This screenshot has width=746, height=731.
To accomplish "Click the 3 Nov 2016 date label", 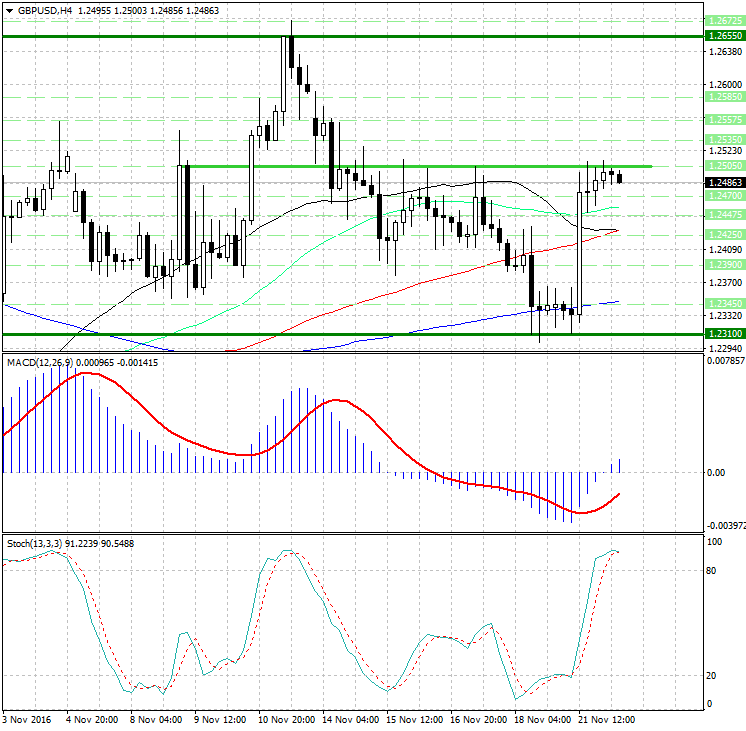I will [27, 719].
